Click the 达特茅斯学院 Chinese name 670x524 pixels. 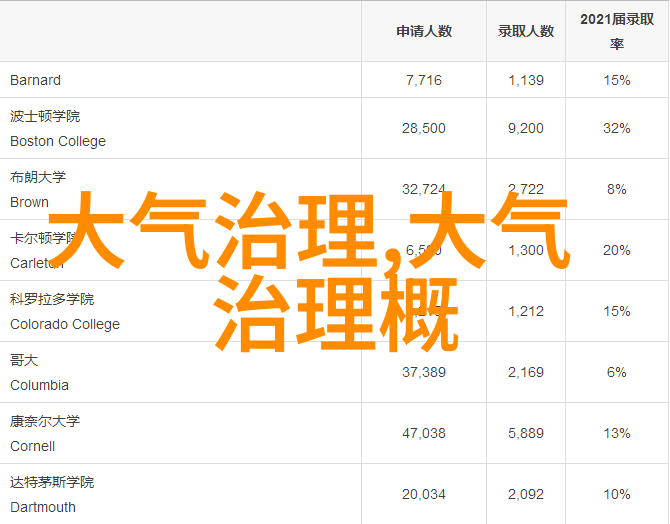click(52, 483)
